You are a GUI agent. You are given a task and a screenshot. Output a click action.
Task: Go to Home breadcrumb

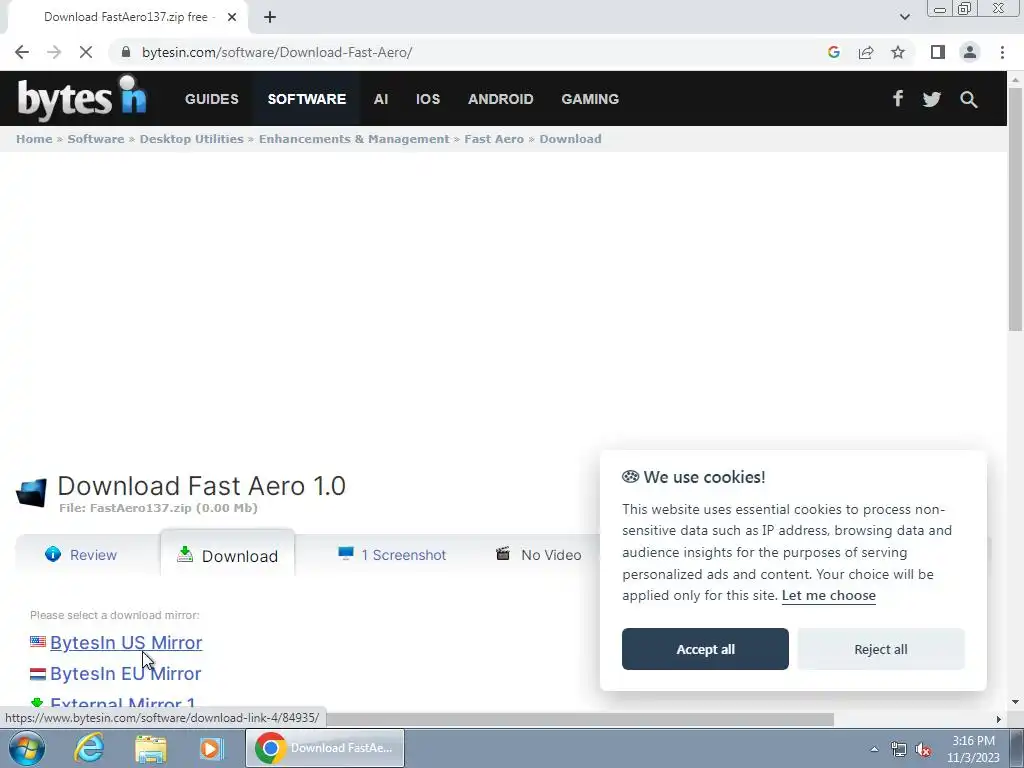click(x=34, y=139)
